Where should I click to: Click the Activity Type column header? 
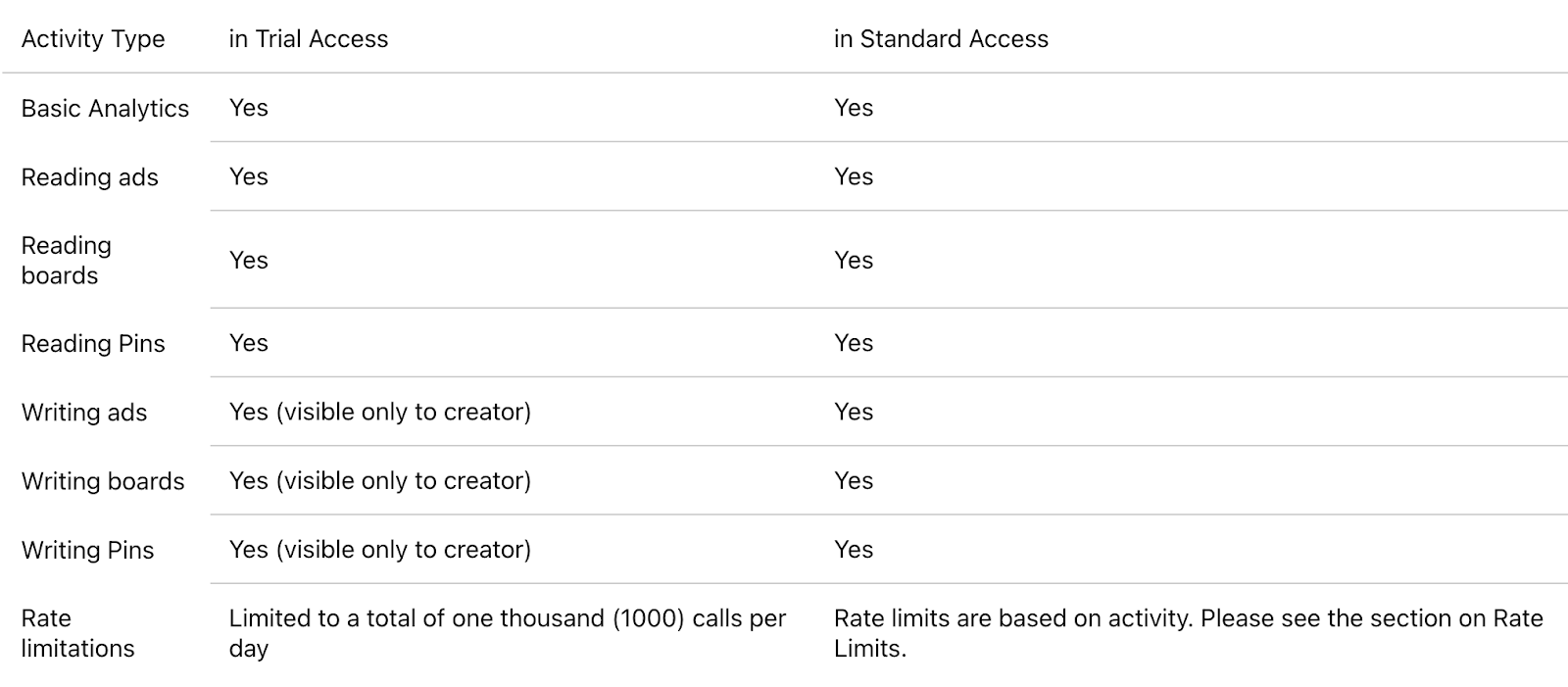coord(93,39)
